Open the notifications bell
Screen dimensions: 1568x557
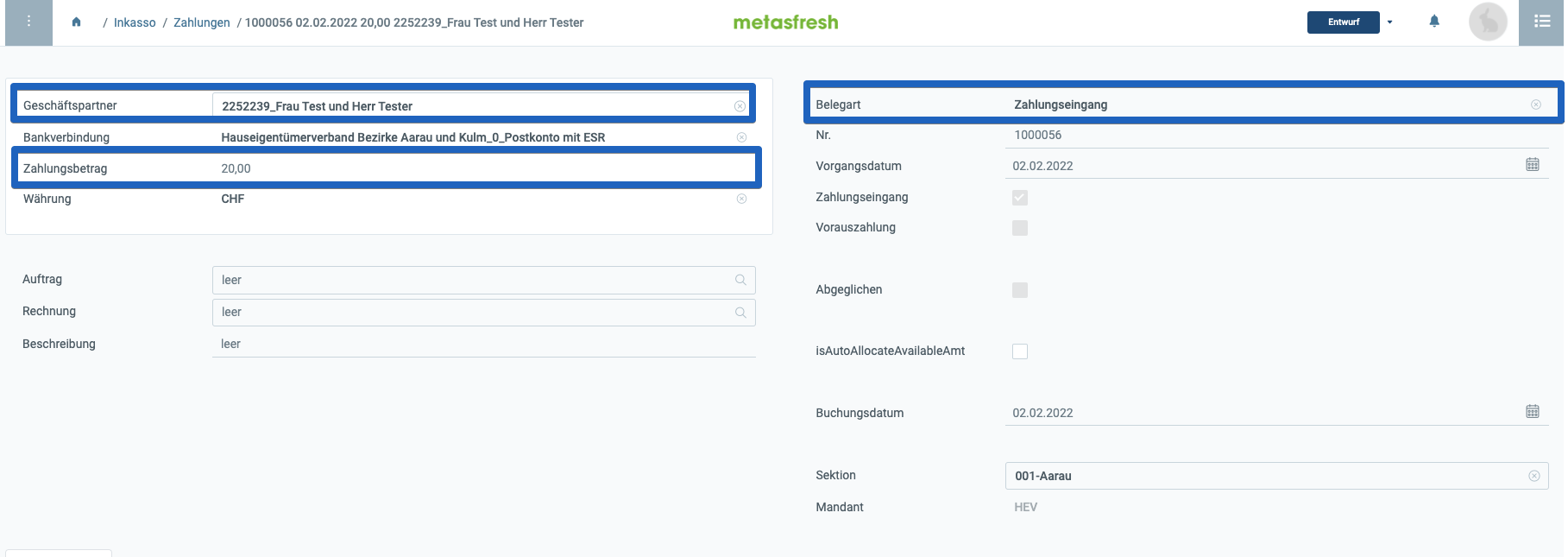tap(1434, 22)
